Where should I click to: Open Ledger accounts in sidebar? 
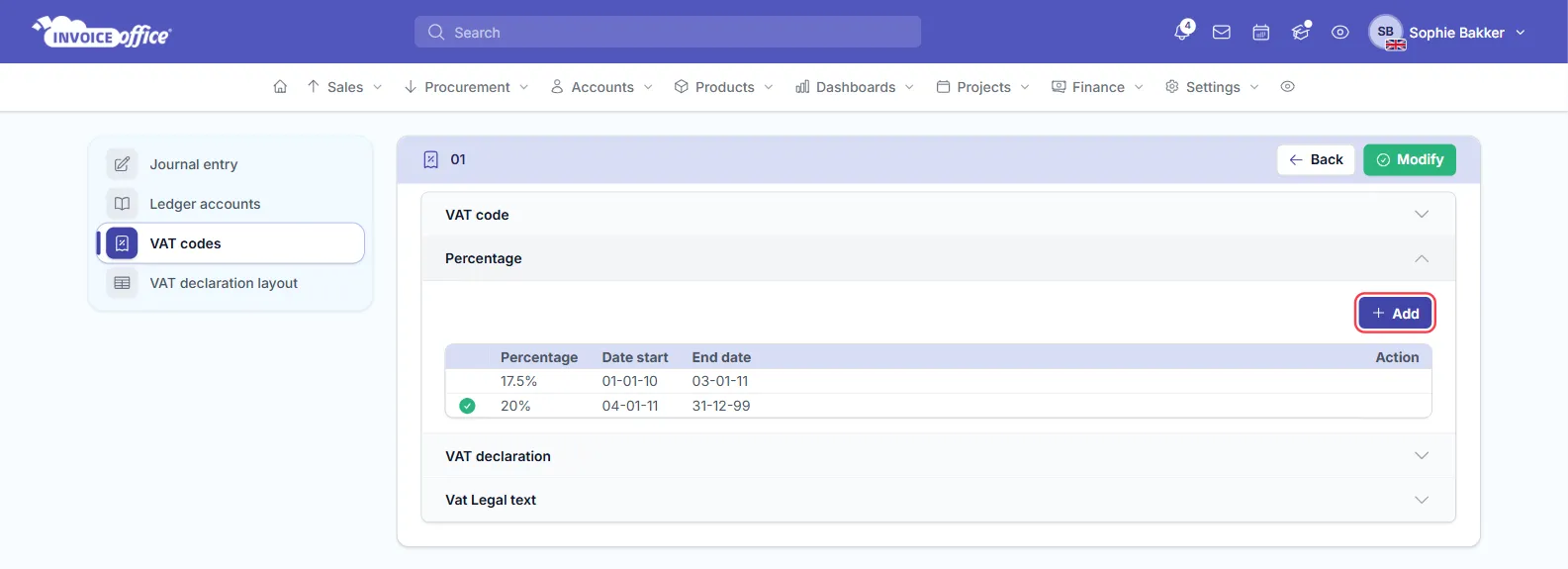click(231, 204)
